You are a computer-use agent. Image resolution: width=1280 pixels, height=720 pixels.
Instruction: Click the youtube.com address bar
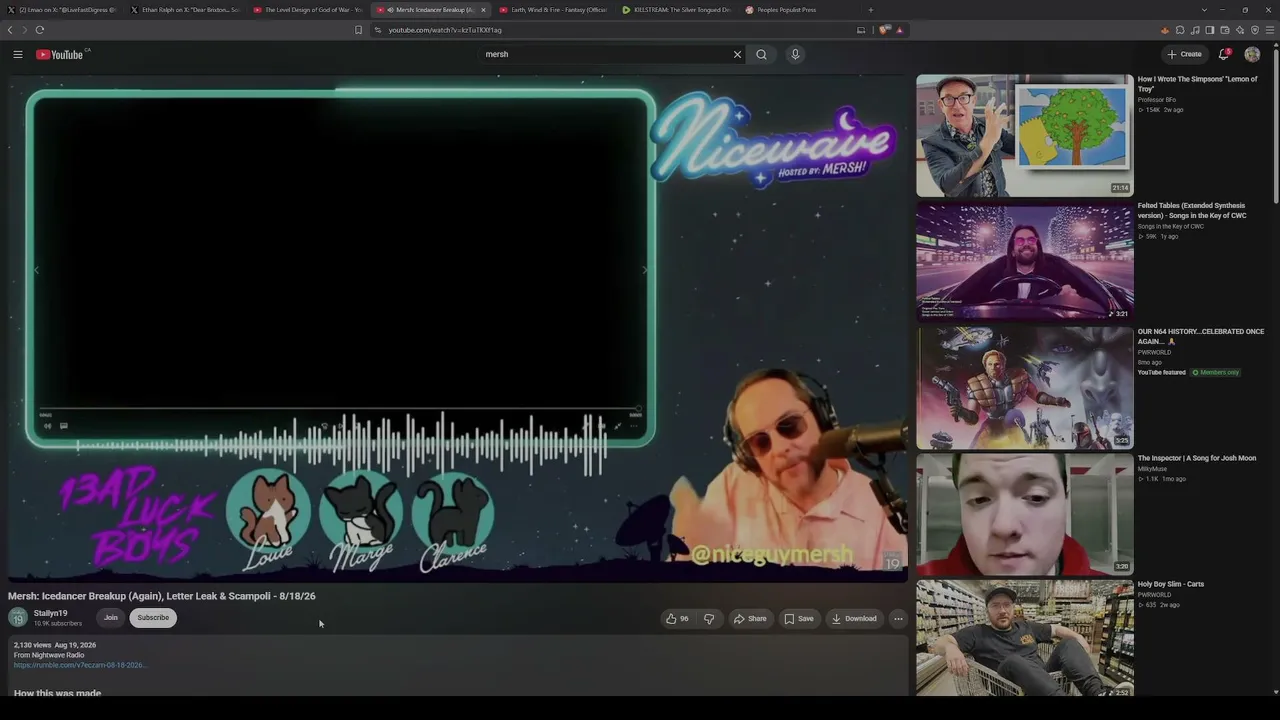(x=610, y=30)
